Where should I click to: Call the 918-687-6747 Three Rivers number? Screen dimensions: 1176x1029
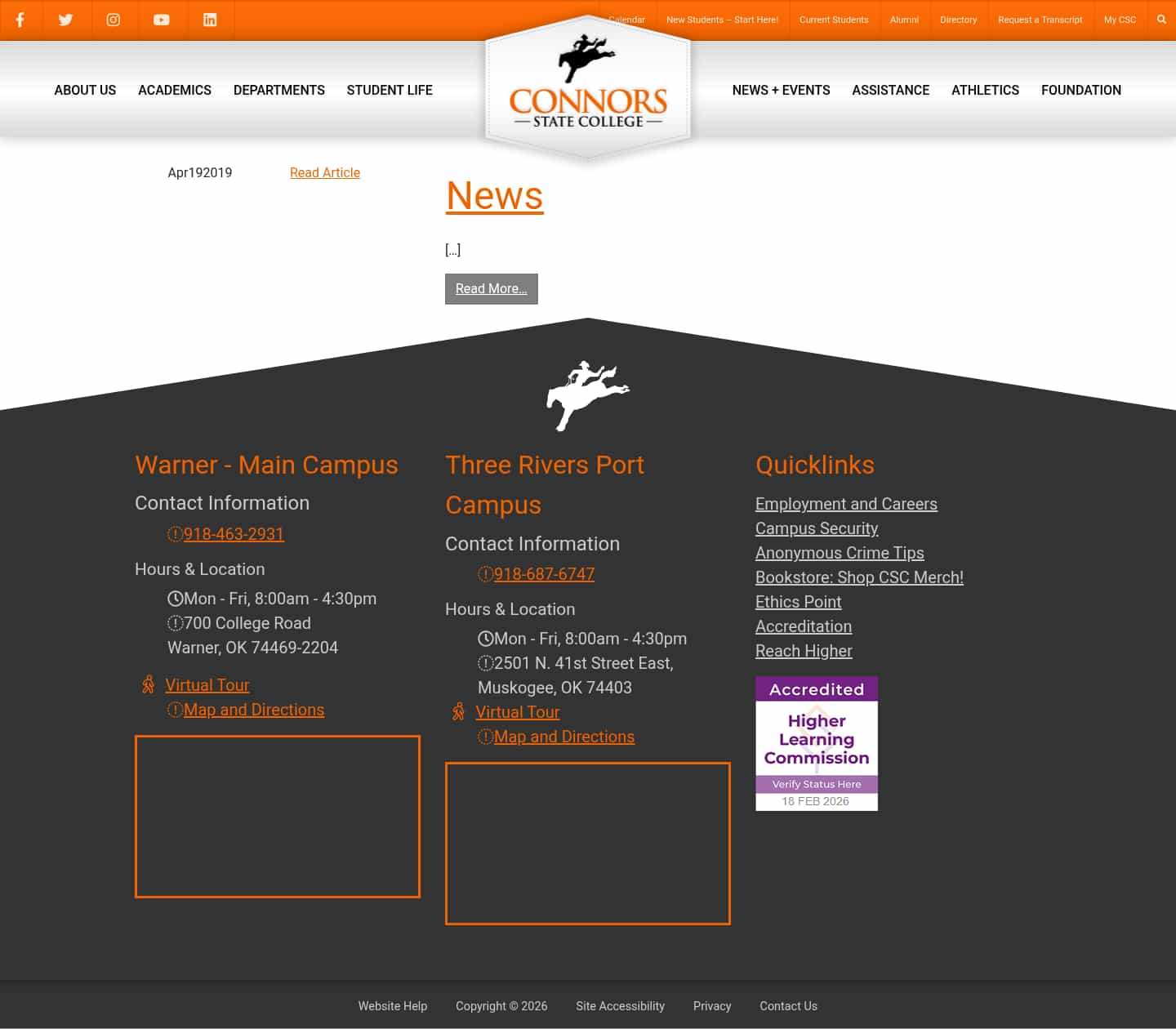coord(544,574)
